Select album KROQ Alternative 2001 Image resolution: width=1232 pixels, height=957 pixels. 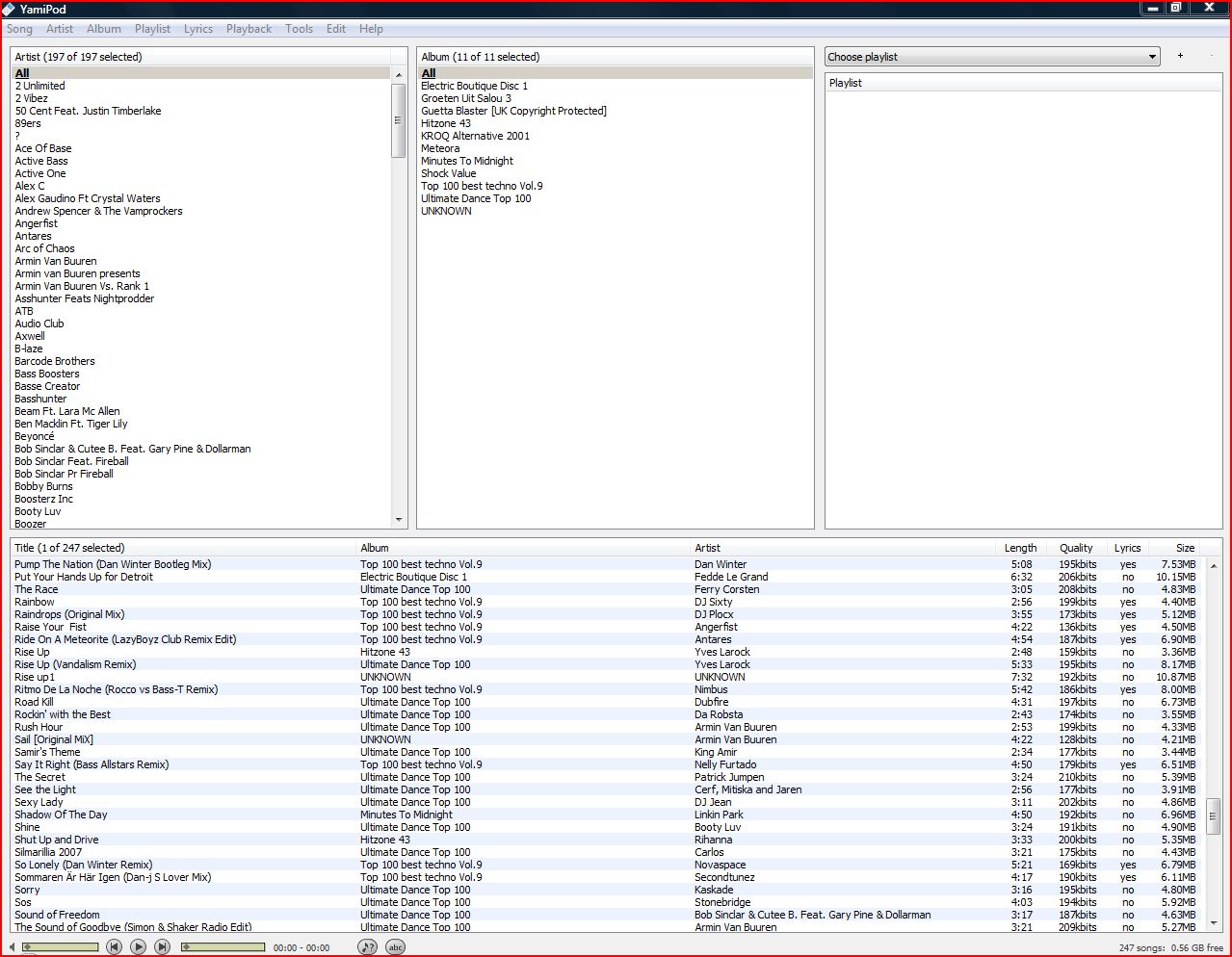475,136
